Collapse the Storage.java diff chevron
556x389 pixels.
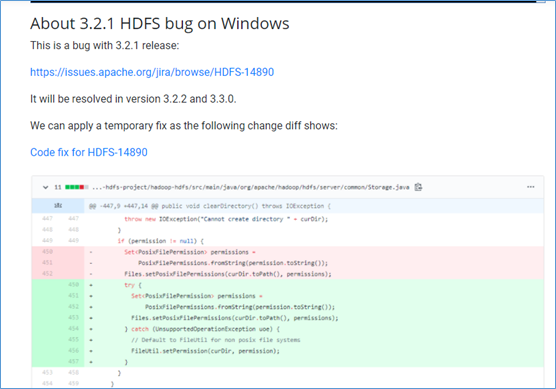pyautogui.click(x=45, y=187)
